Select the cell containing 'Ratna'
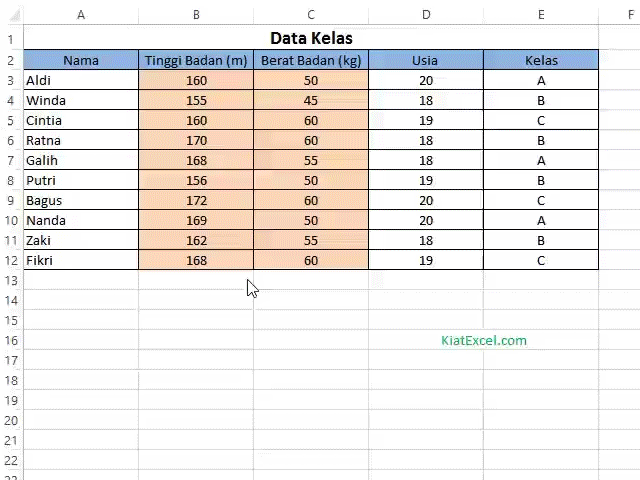 point(81,140)
